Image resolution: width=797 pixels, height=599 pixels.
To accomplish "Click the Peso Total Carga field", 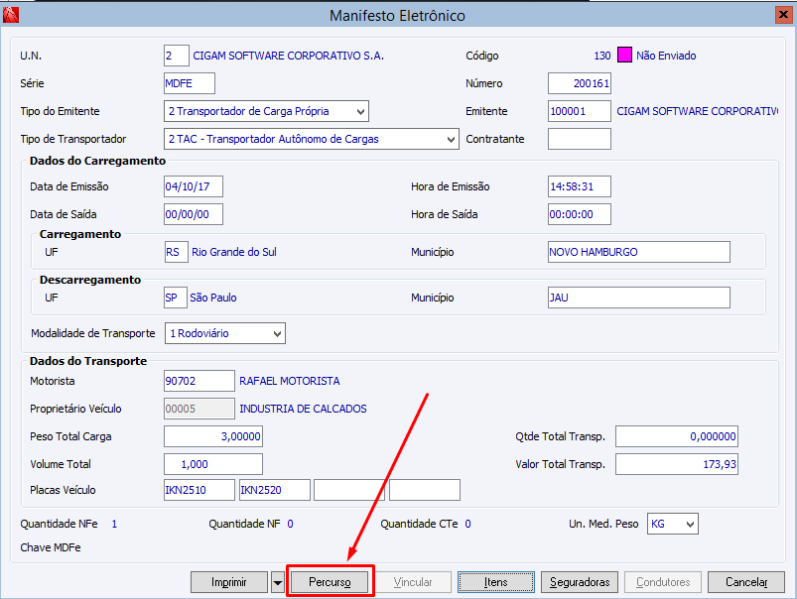I will 213,436.
